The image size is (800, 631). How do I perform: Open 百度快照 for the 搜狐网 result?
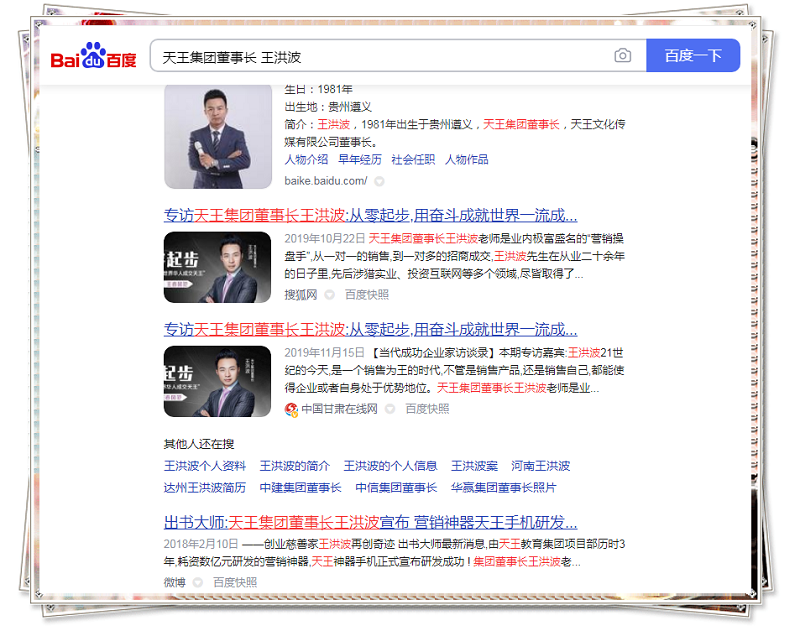pyautogui.click(x=367, y=295)
